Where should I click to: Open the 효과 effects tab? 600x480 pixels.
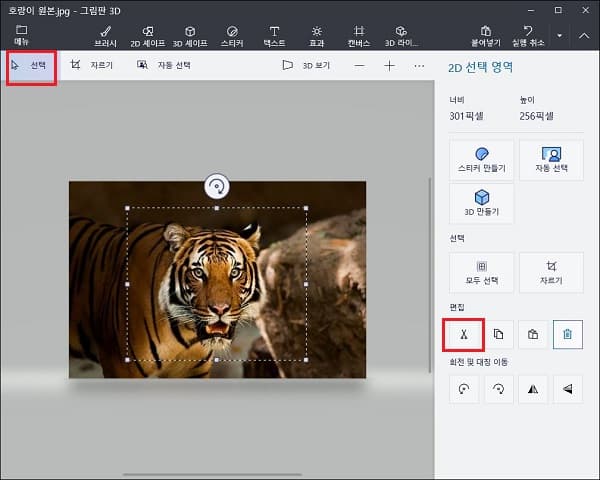[x=316, y=36]
